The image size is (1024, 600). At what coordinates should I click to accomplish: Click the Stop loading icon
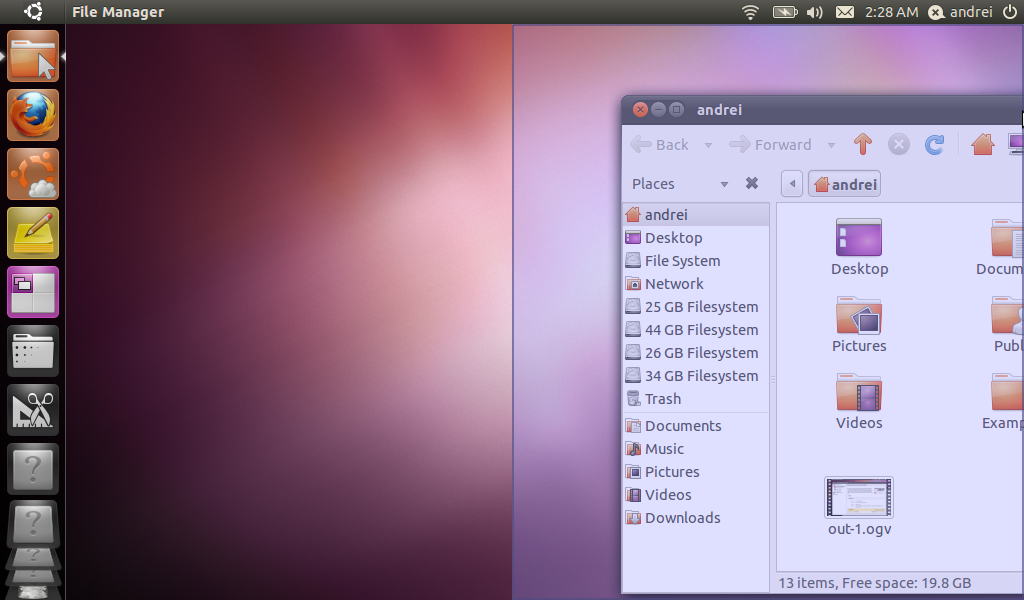pos(899,144)
